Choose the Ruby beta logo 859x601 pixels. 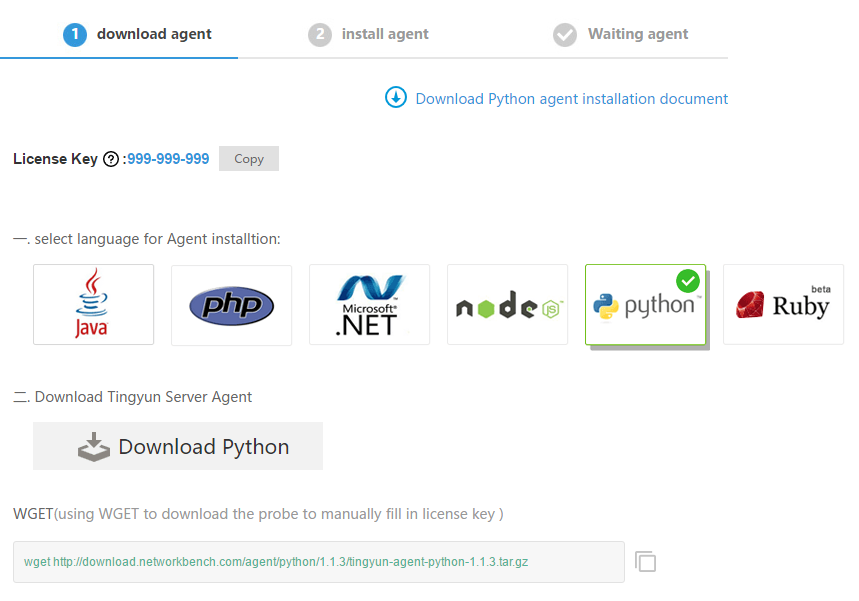pos(783,305)
